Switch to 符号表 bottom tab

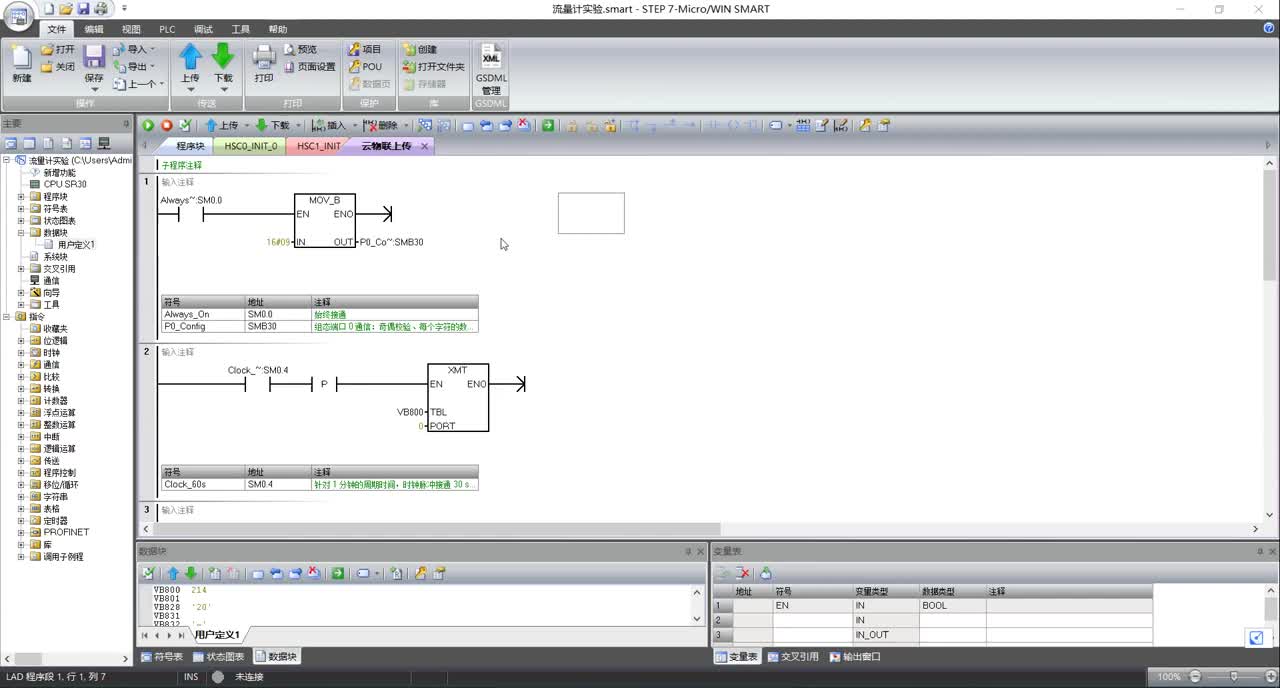pos(162,657)
